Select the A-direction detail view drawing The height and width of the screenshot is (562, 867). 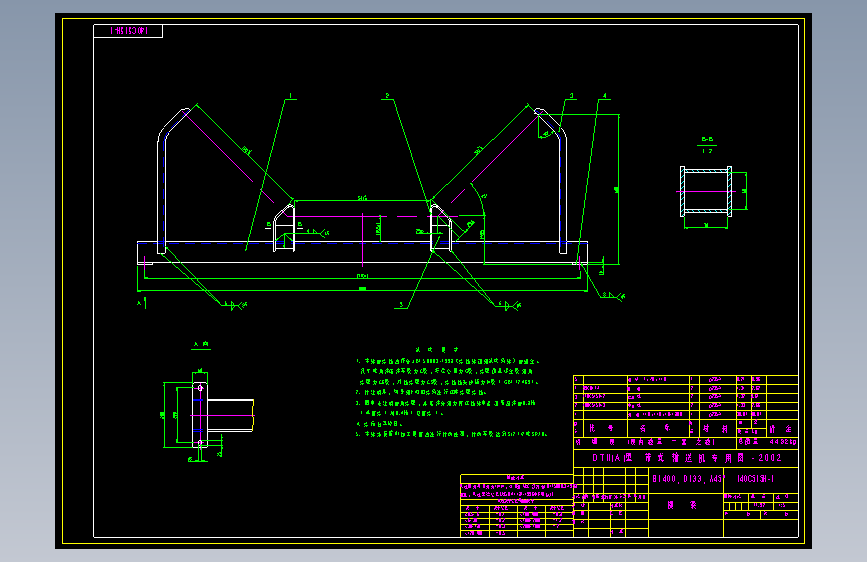(x=209, y=416)
